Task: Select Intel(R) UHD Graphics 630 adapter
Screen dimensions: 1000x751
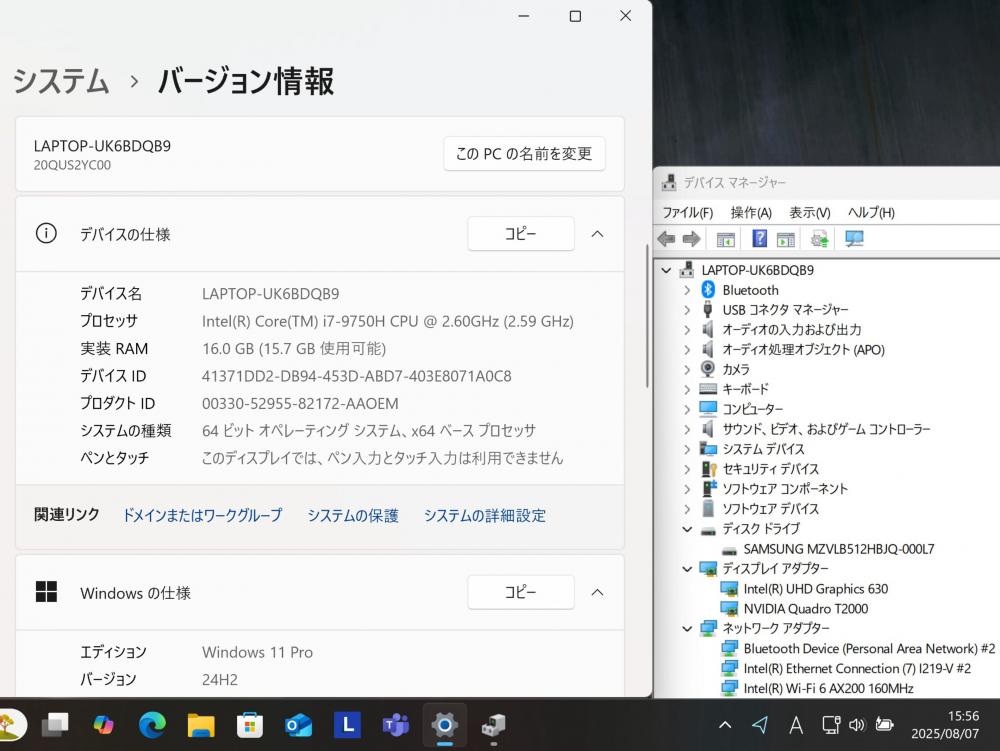Action: (x=816, y=589)
